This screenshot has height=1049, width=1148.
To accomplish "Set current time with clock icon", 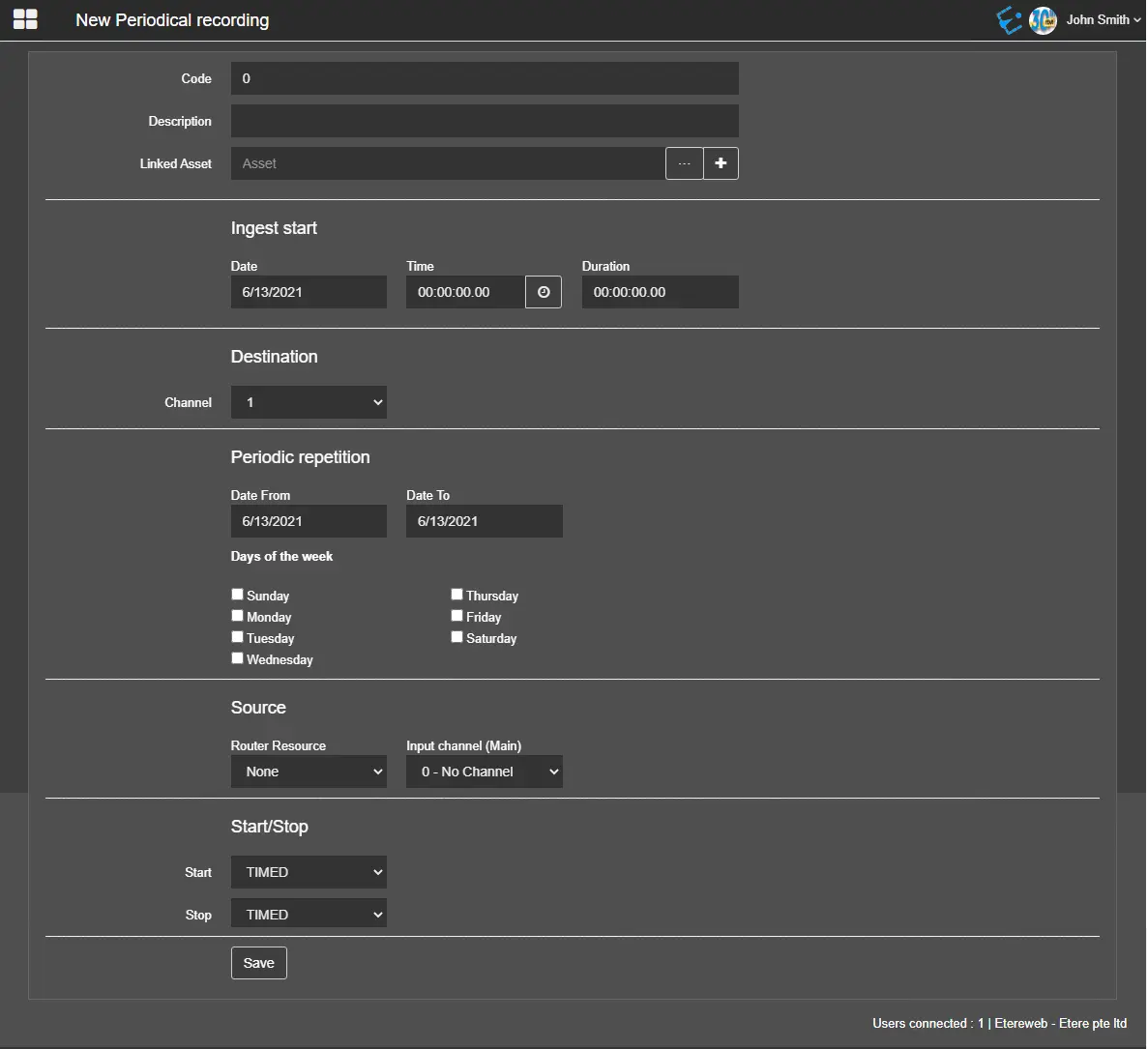I will pos(544,292).
